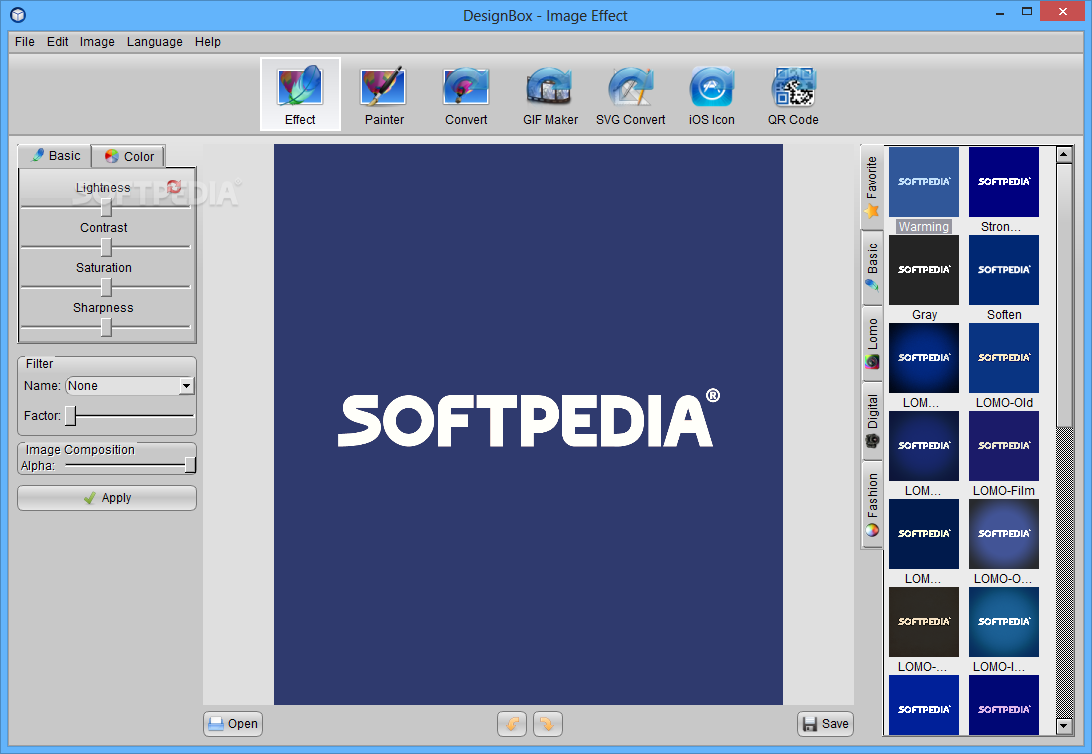Select the LOMO-Film effect thumbnail
Image resolution: width=1092 pixels, height=754 pixels.
point(1004,446)
